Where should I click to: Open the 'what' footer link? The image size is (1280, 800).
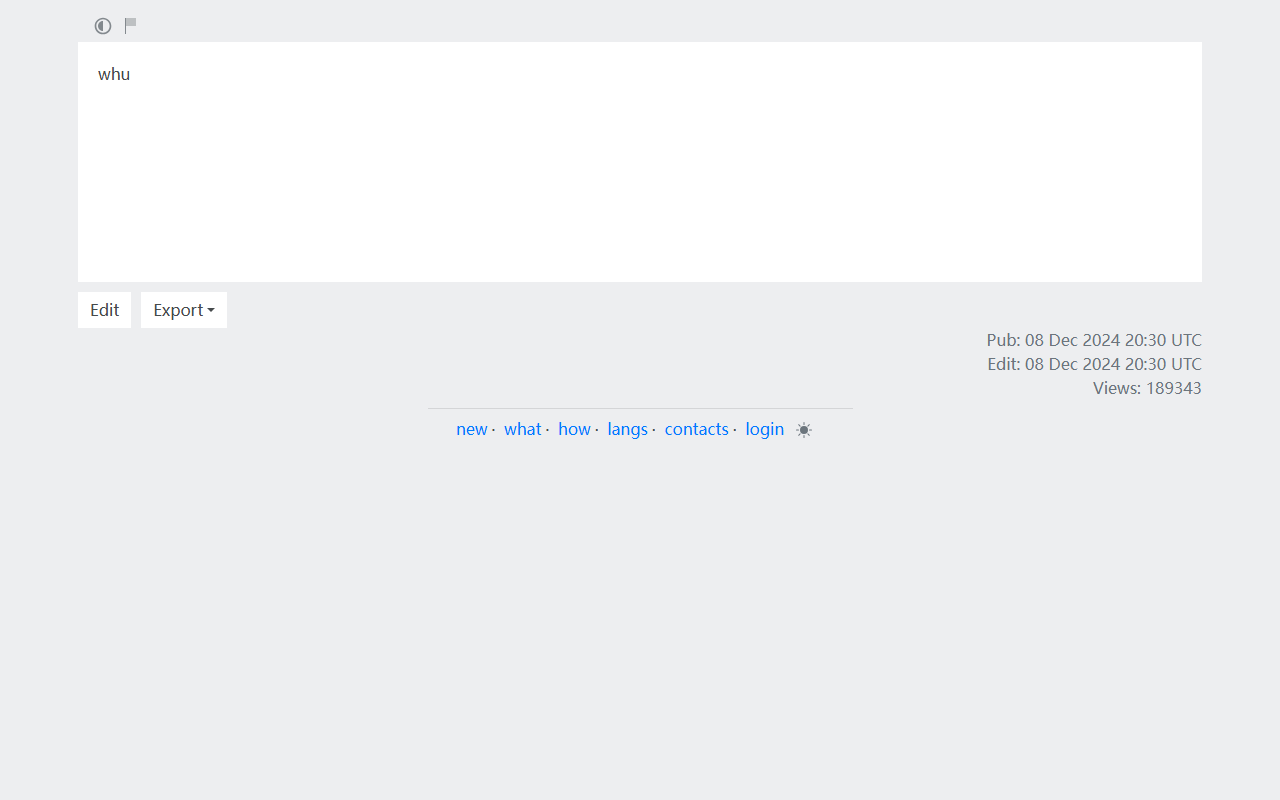pyautogui.click(x=522, y=429)
